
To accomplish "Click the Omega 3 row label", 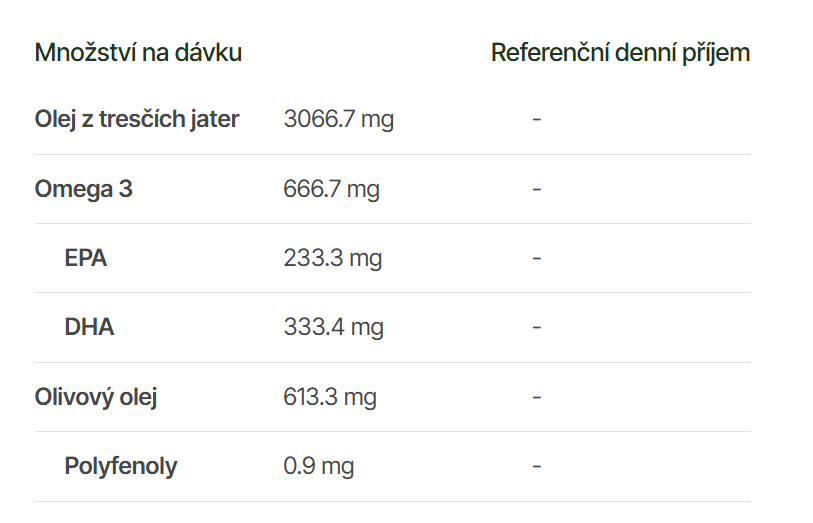I will (x=83, y=189).
